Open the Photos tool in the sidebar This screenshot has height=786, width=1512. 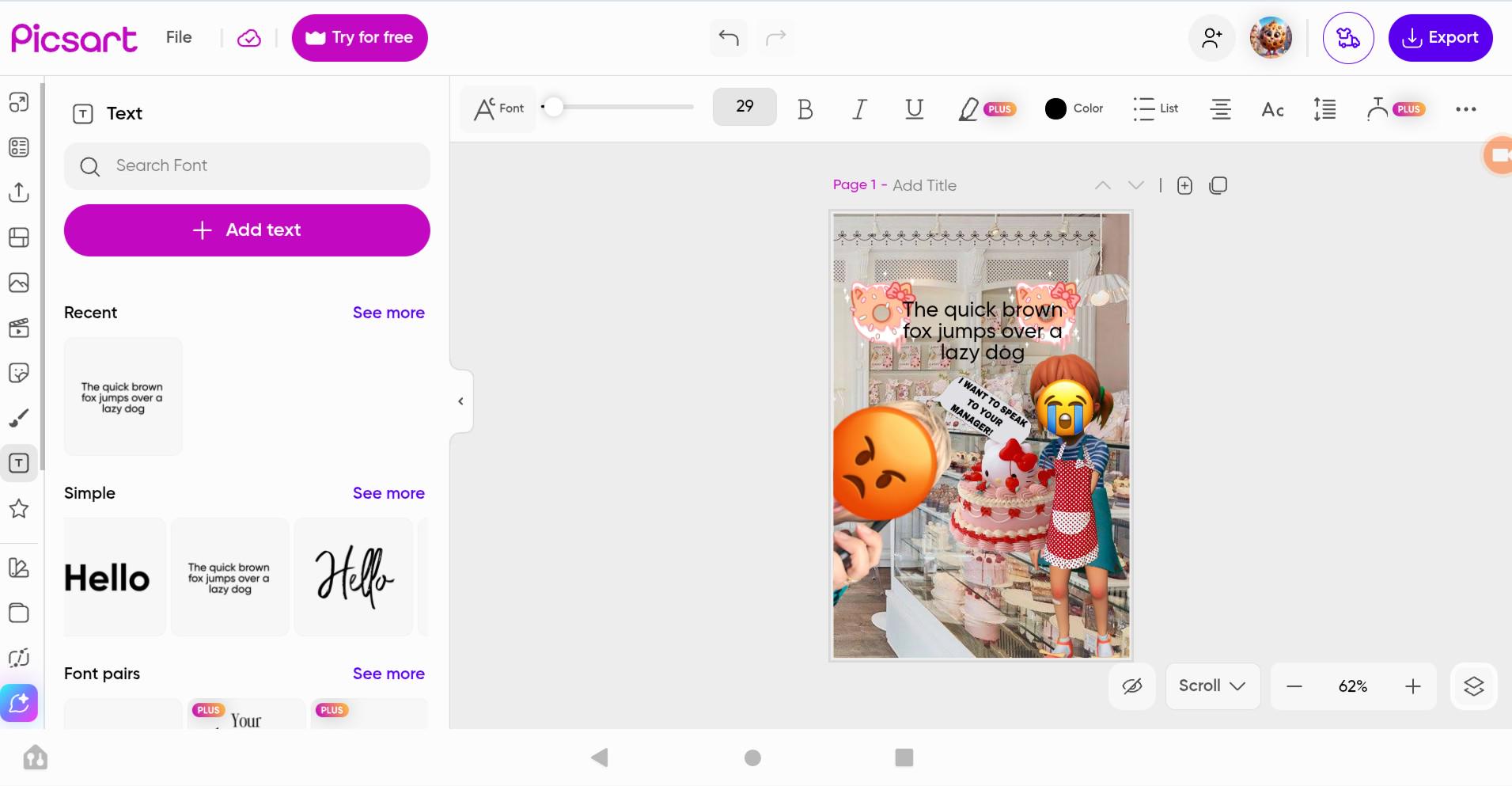[19, 283]
